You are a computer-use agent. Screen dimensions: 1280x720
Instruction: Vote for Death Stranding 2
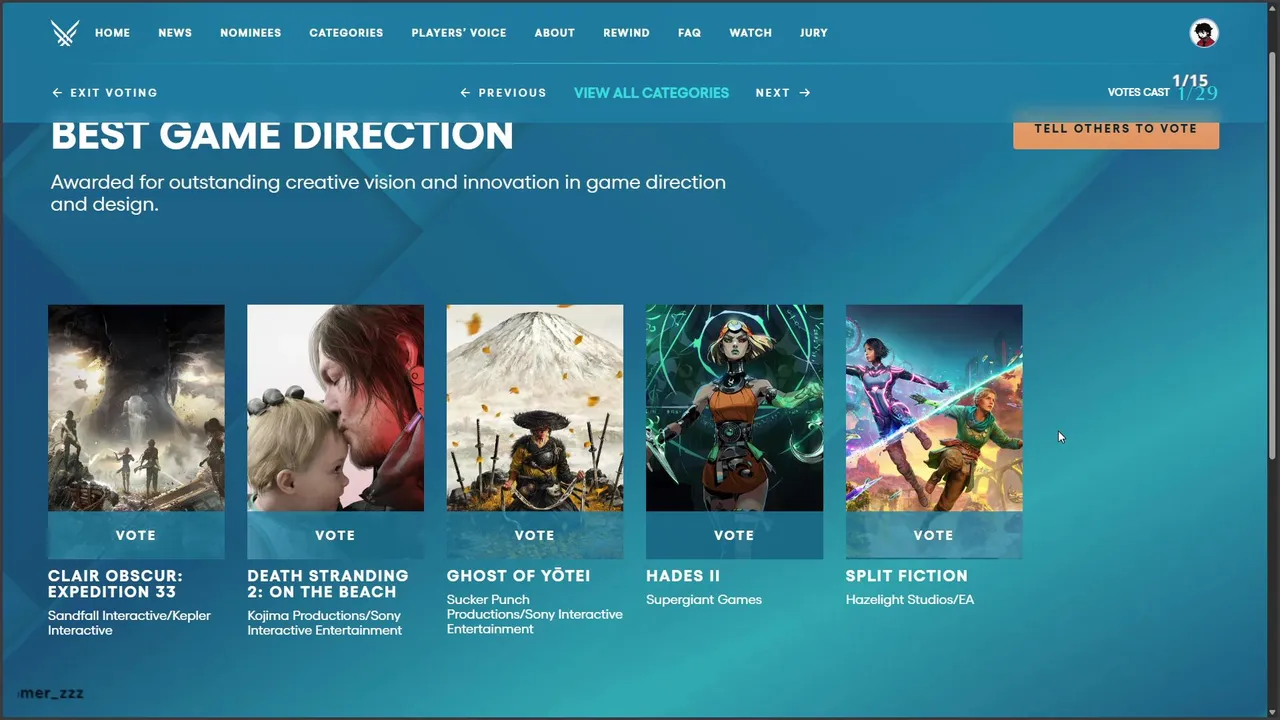pyautogui.click(x=335, y=535)
